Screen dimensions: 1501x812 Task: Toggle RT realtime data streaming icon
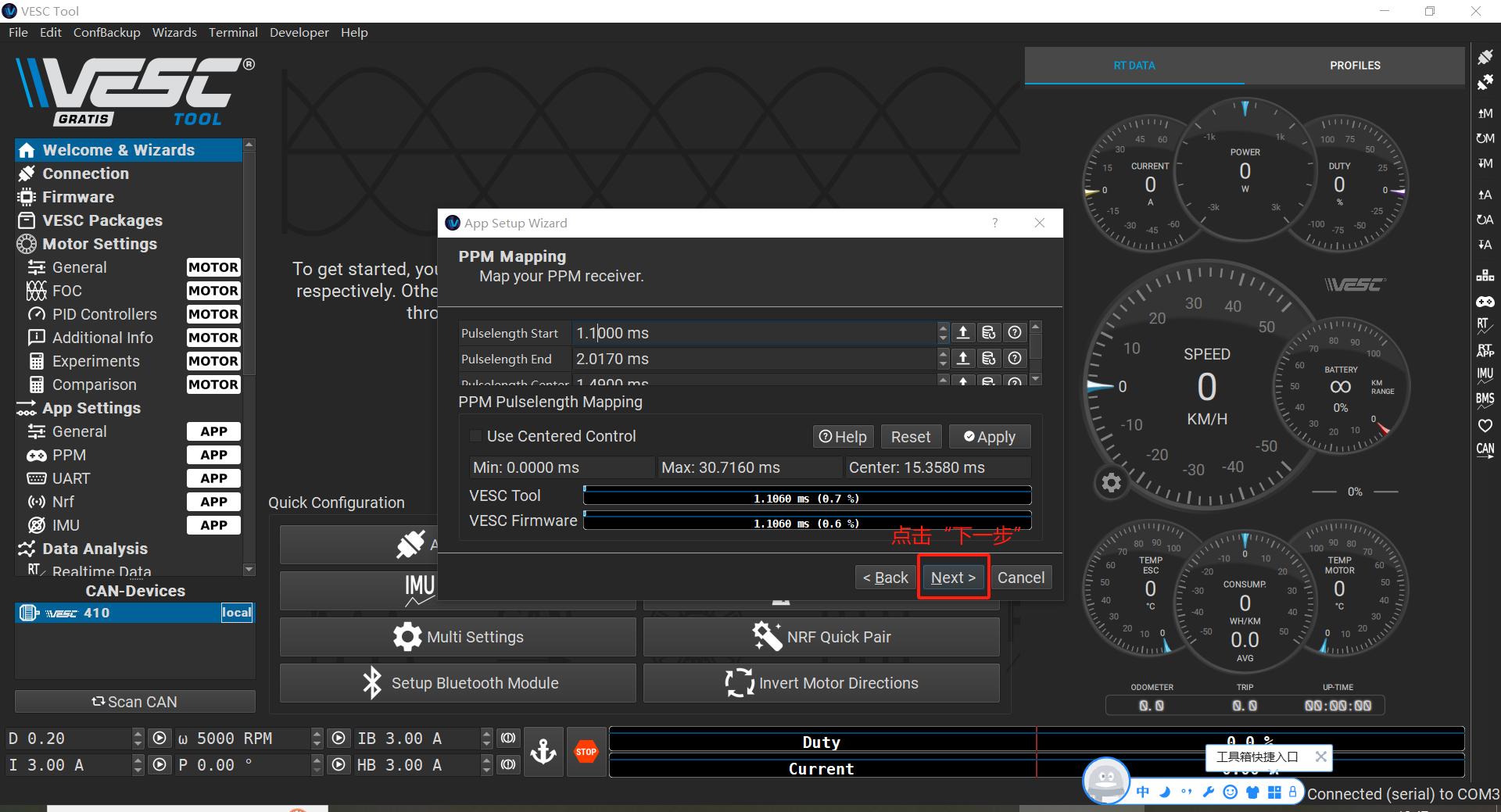[1485, 326]
